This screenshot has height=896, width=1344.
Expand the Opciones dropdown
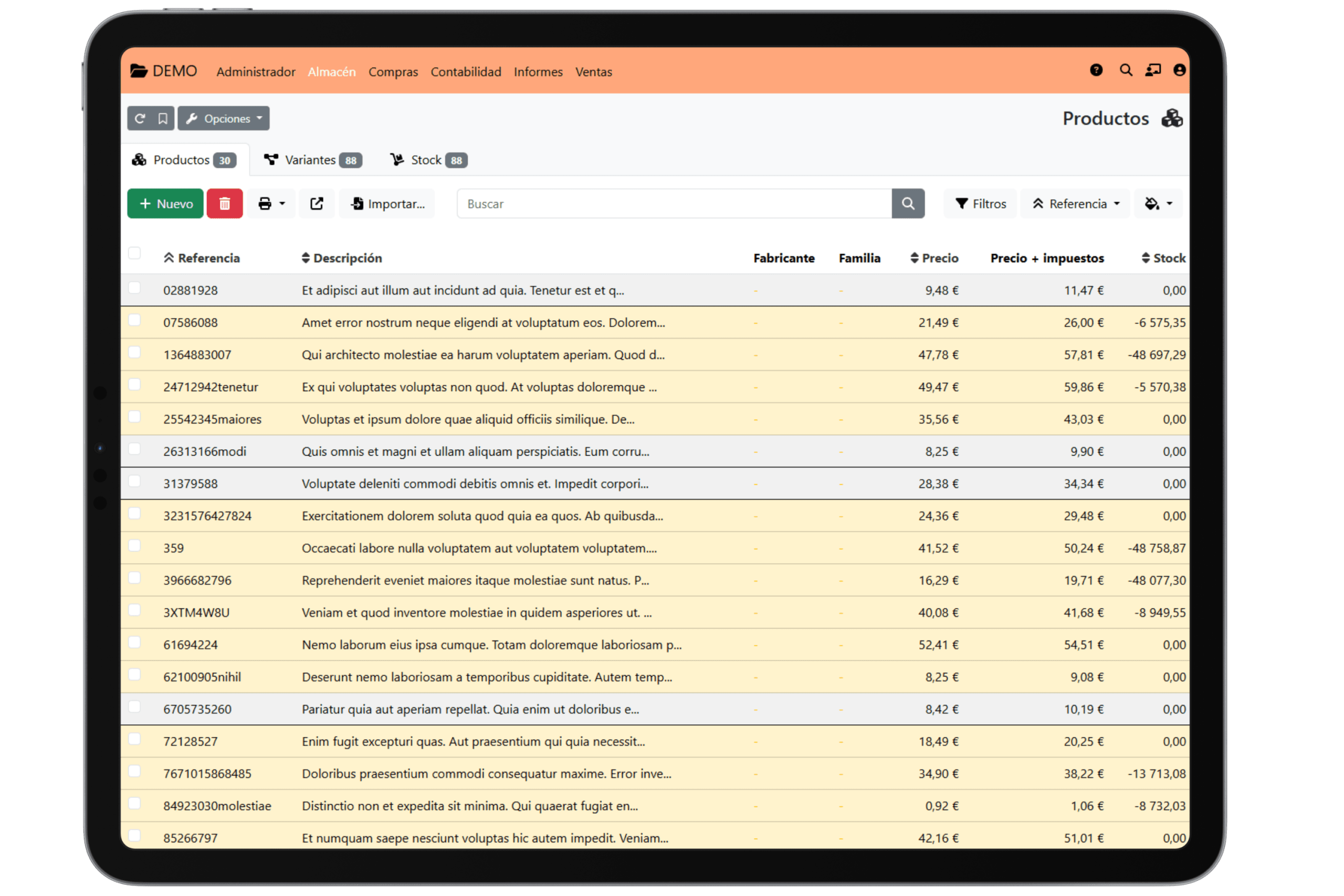[x=224, y=118]
